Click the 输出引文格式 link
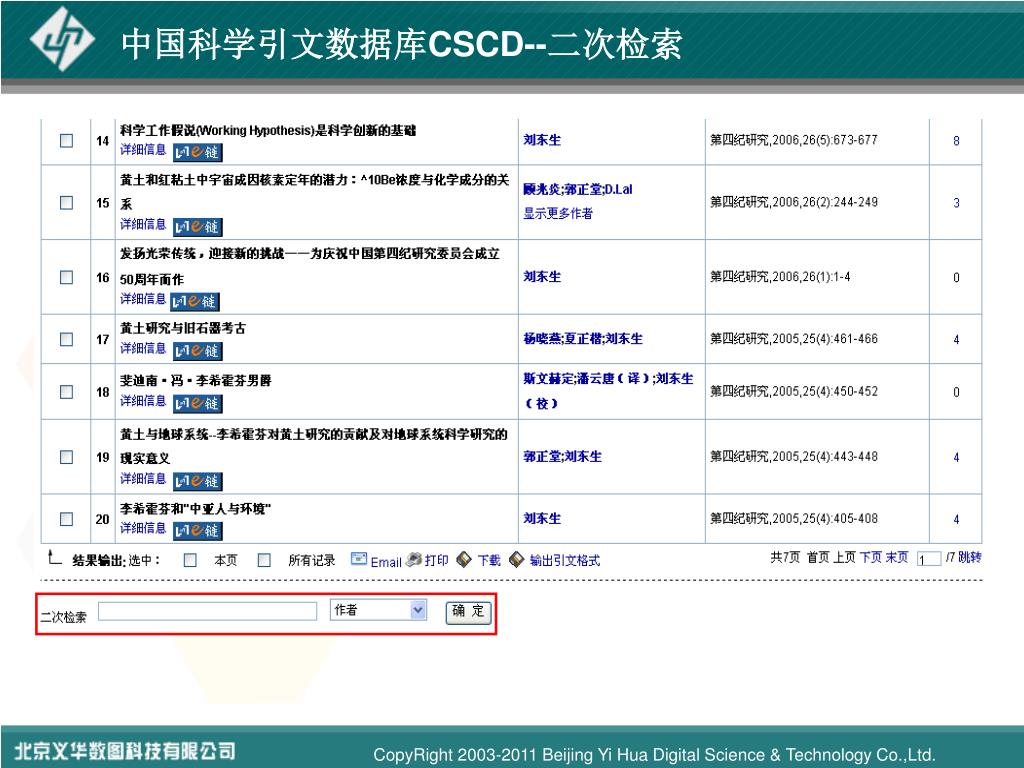The height and width of the screenshot is (768, 1024). point(565,560)
